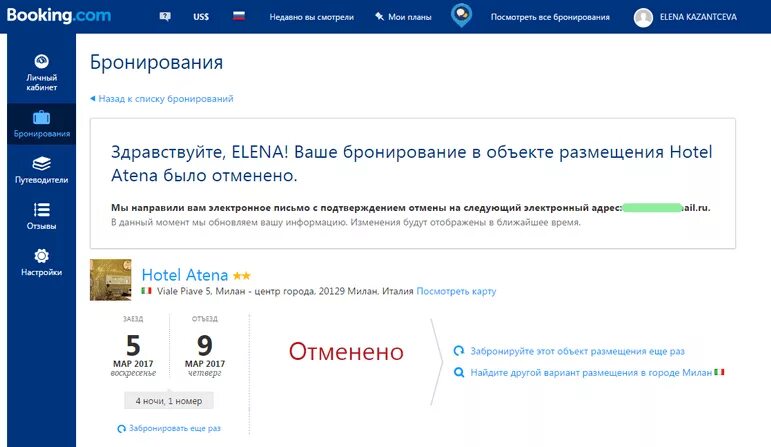
Task: Change currency via US$ selector
Action: pyautogui.click(x=201, y=17)
